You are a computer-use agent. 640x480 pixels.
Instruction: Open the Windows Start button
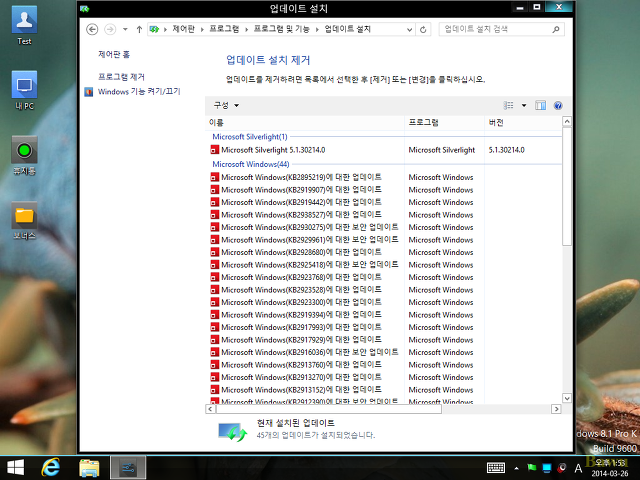pyautogui.click(x=16, y=468)
